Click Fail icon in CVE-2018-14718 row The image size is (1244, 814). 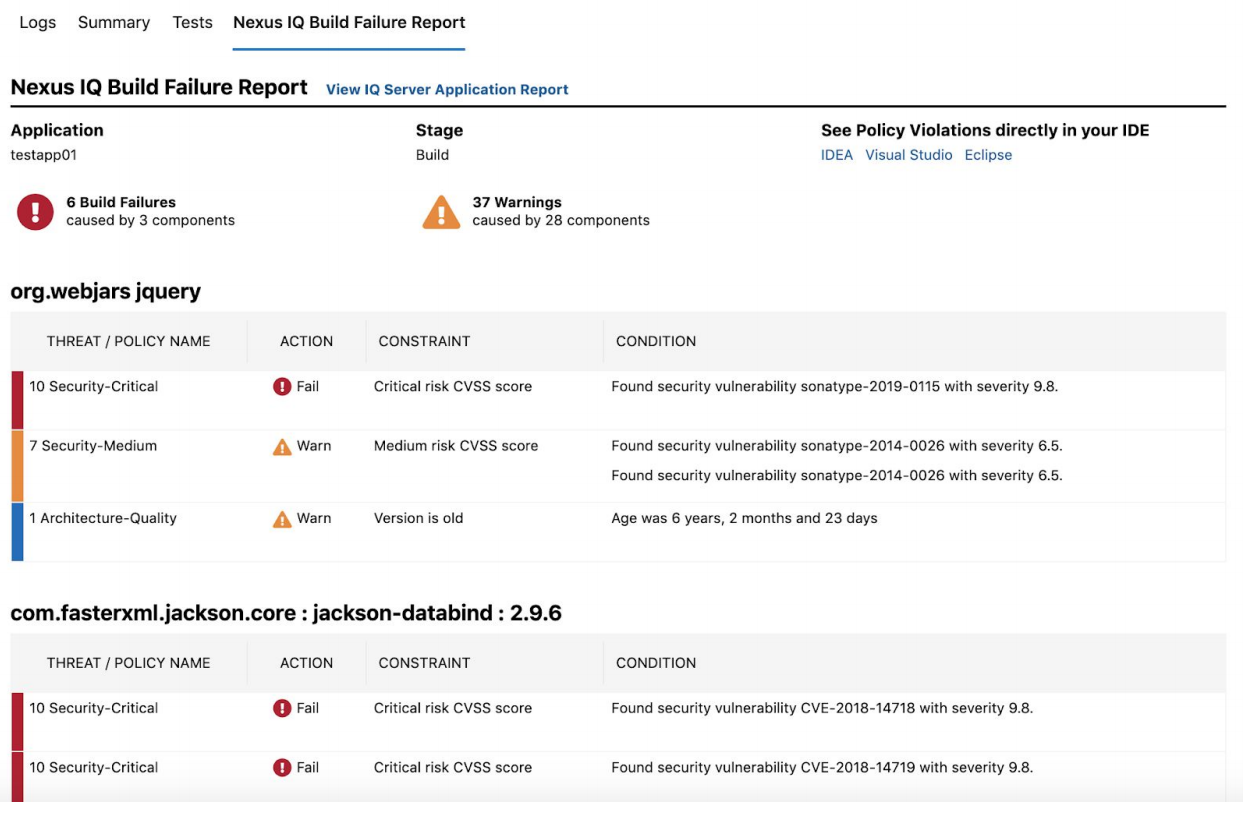click(282, 708)
